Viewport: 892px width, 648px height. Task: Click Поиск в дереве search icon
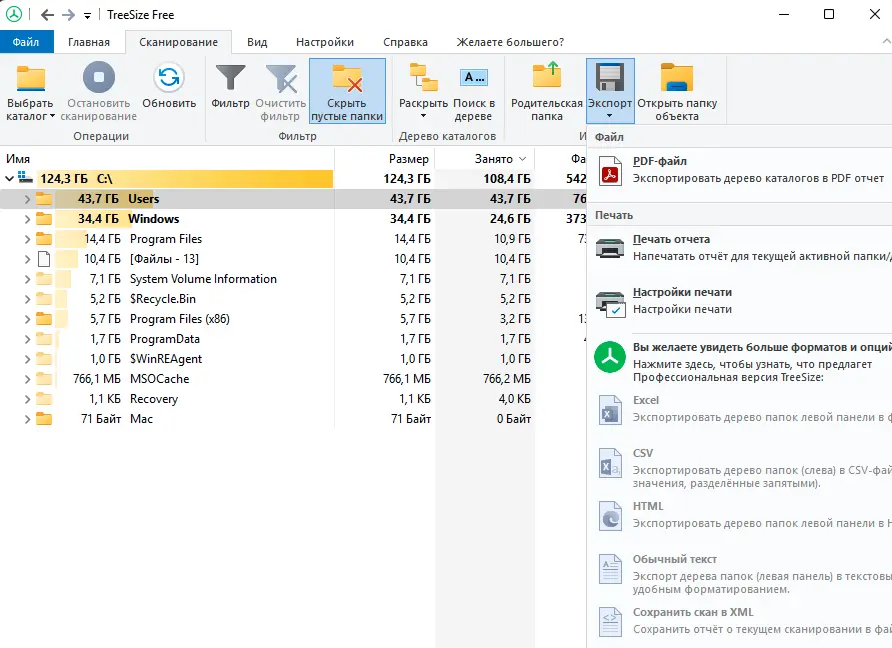474,77
